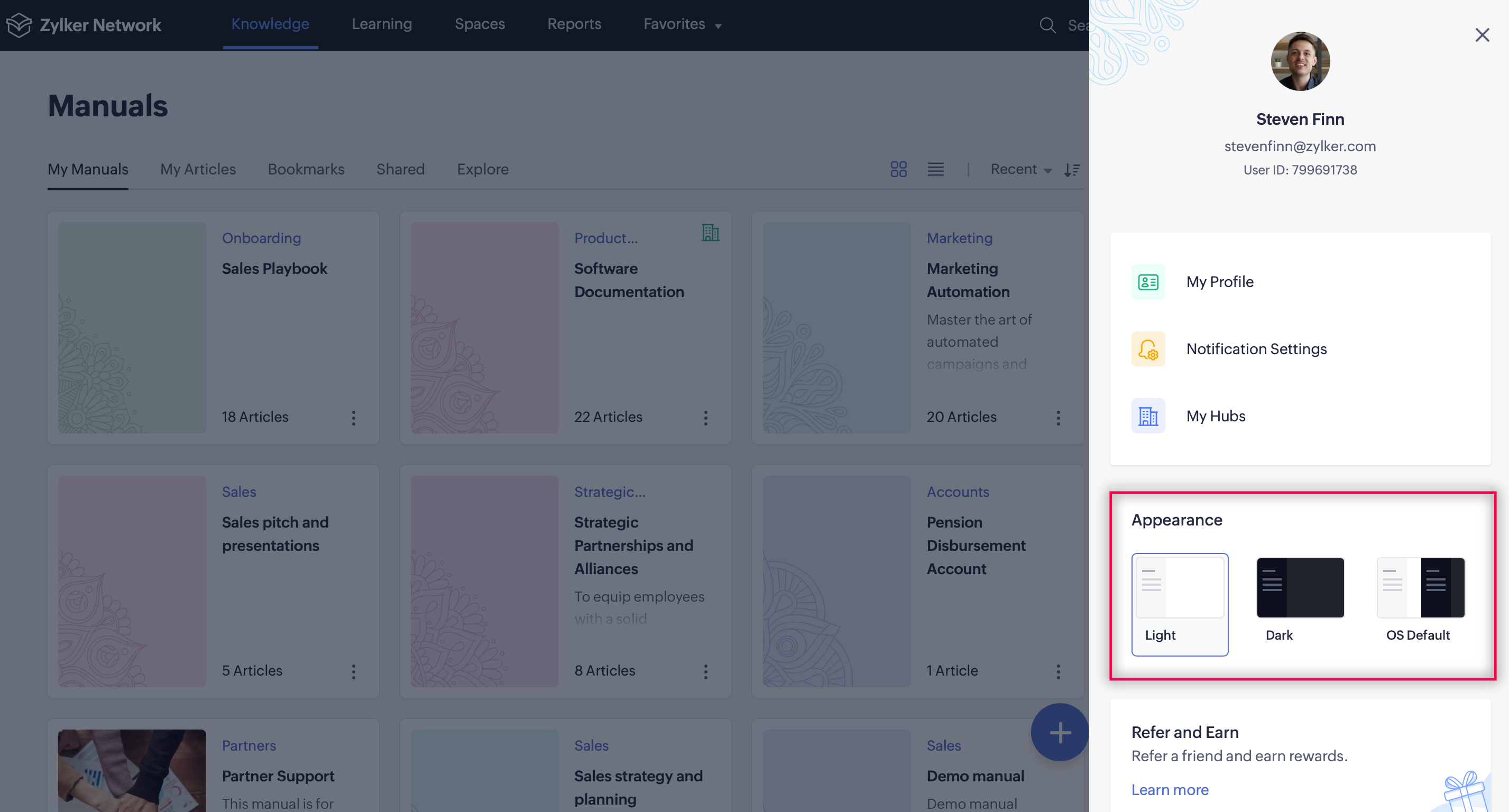Image resolution: width=1509 pixels, height=812 pixels.
Task: Expand the Favorites dropdown menu
Action: [x=683, y=24]
